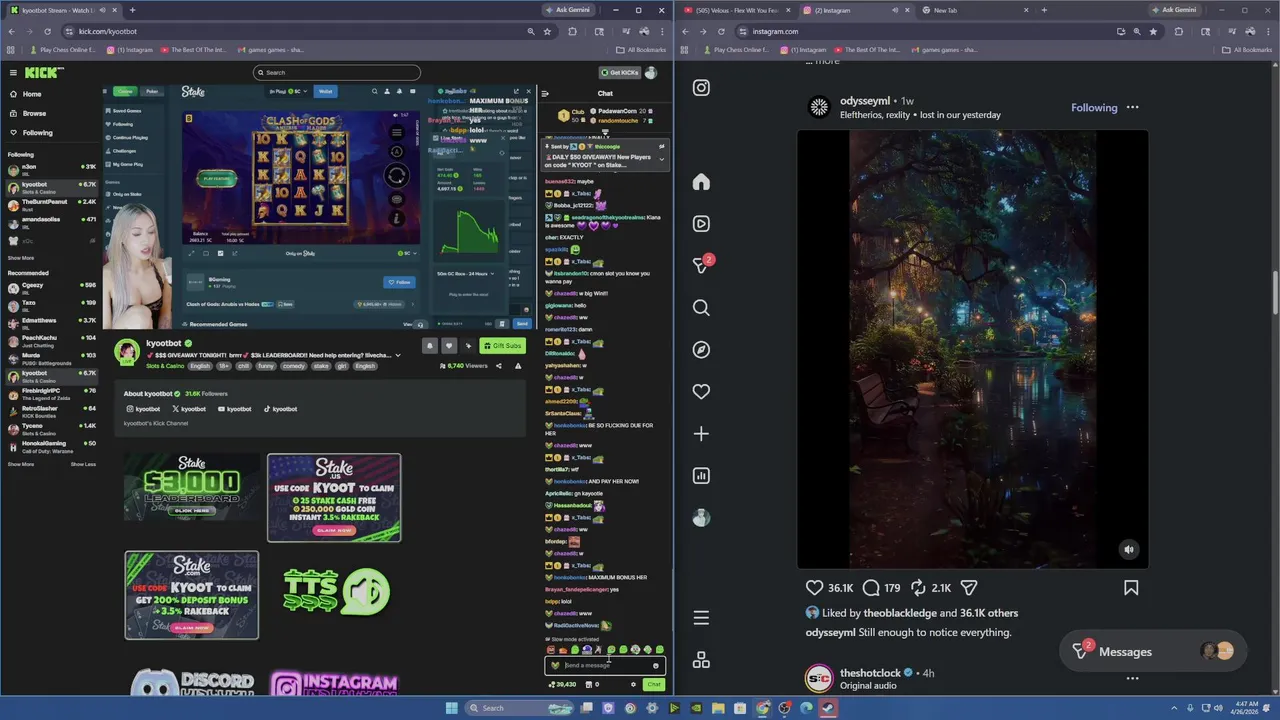Expand the kyootbot stream title chevron
This screenshot has width=1280, height=720.
click(x=398, y=355)
